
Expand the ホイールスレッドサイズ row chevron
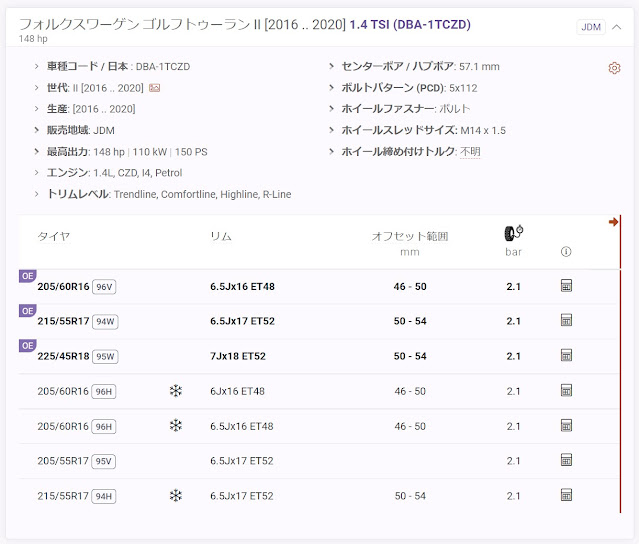point(331,130)
